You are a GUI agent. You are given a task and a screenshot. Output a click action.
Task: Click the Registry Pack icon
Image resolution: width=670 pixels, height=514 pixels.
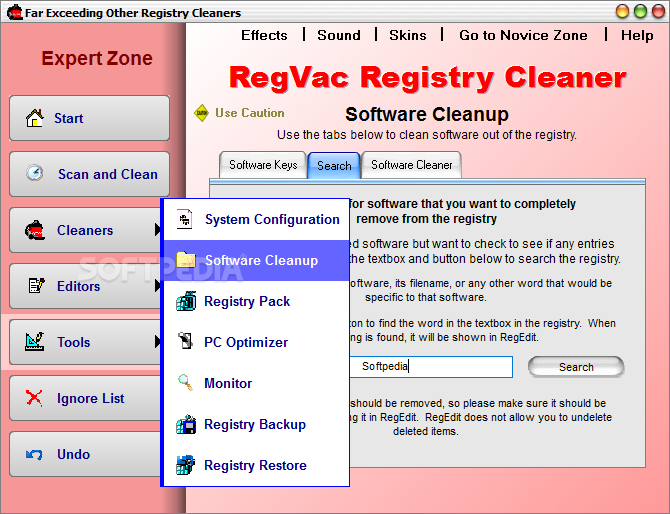pyautogui.click(x=186, y=301)
